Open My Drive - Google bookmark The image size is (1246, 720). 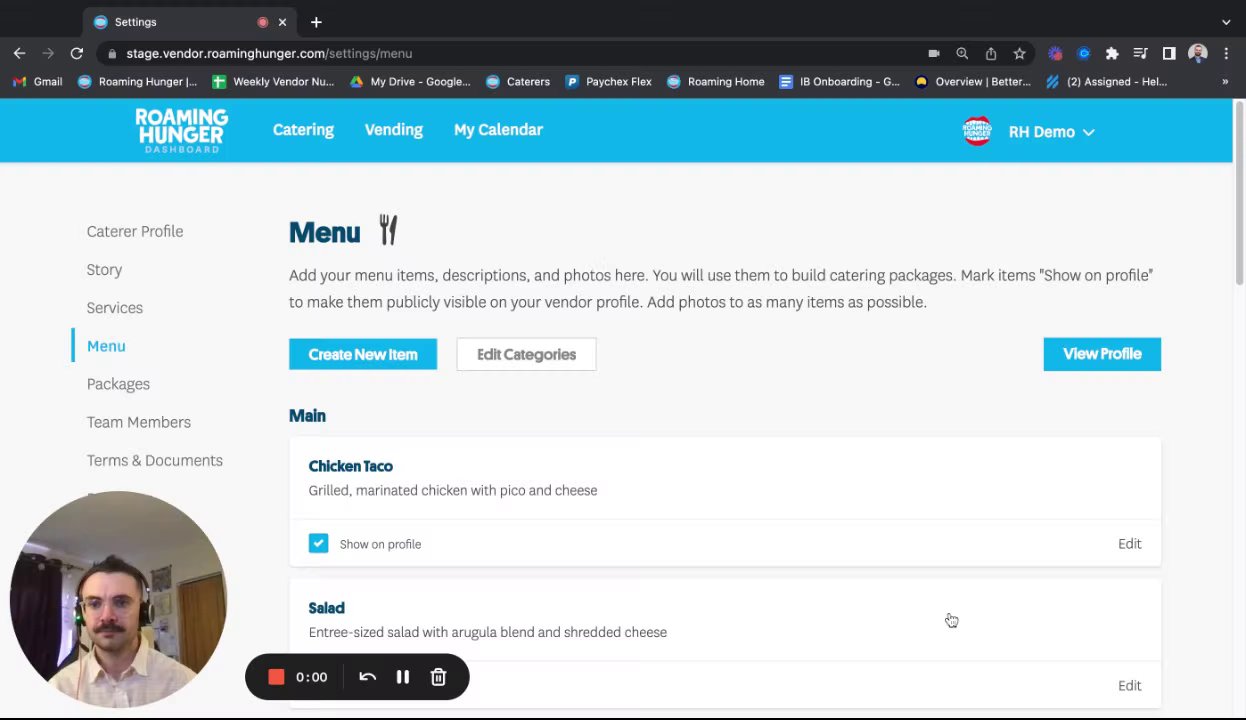tap(410, 82)
